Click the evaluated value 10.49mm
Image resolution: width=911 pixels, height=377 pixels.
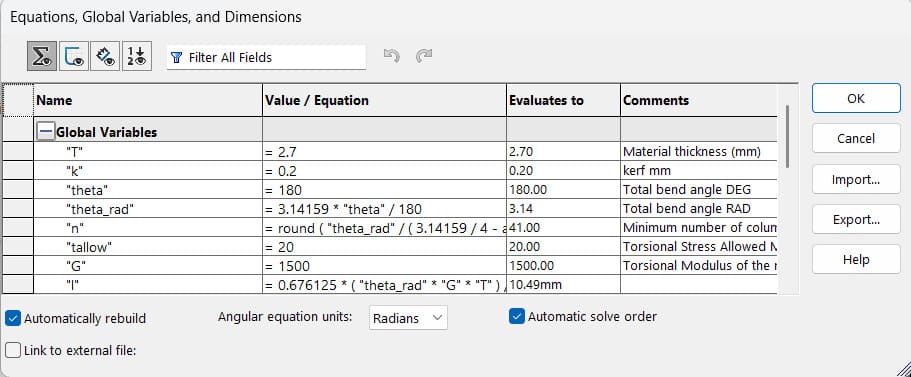point(563,285)
